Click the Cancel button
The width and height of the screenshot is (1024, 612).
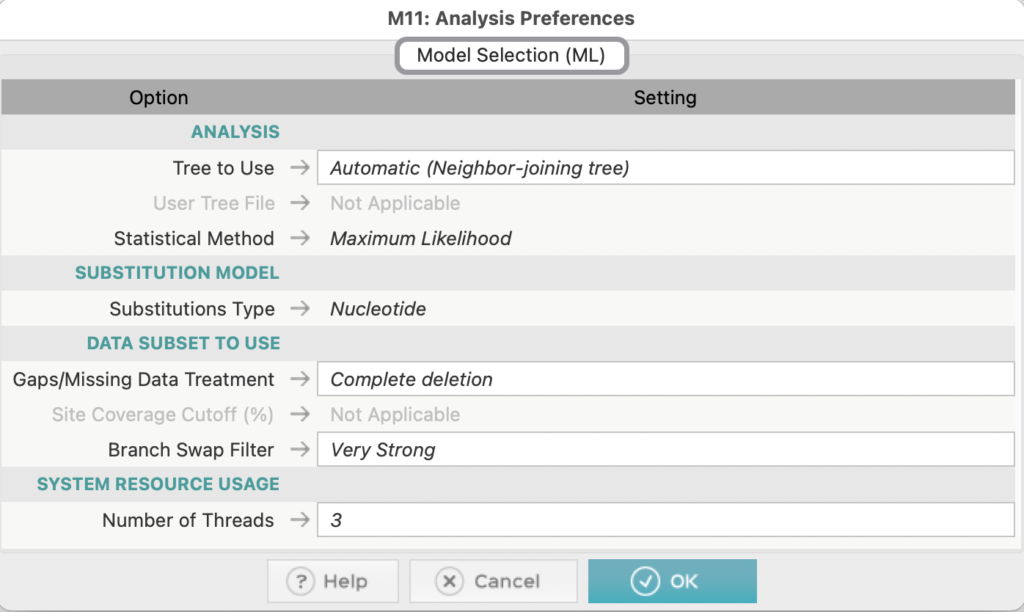pos(493,581)
